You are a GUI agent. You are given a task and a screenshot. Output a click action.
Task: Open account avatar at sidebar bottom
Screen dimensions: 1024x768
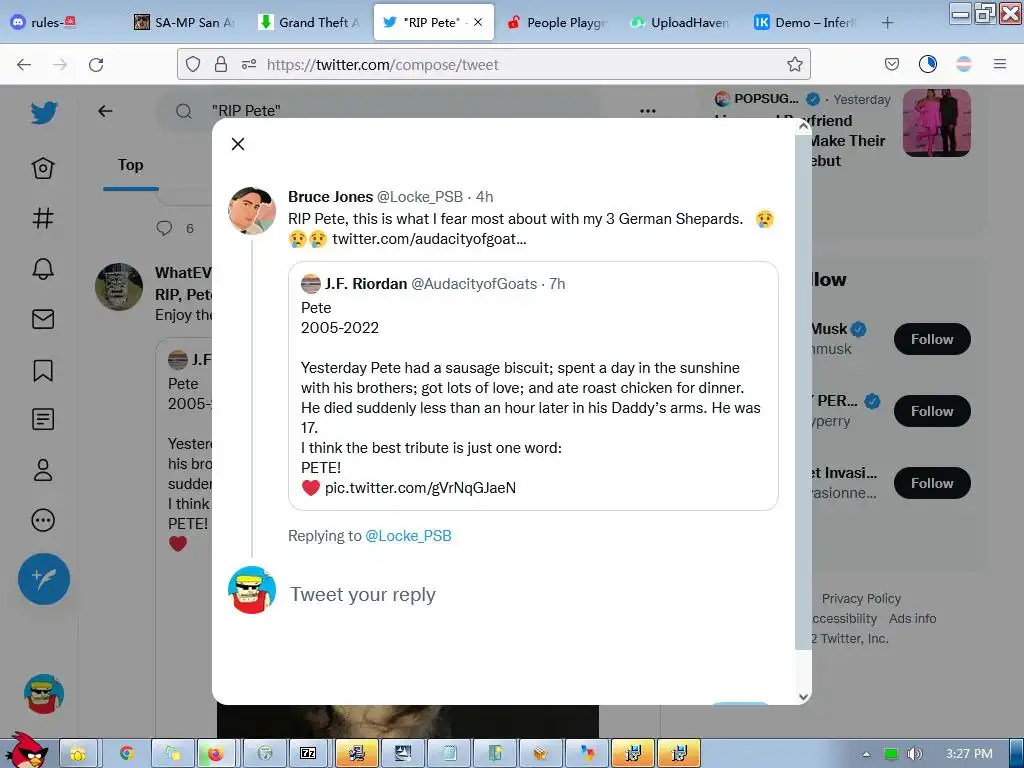[x=44, y=694]
